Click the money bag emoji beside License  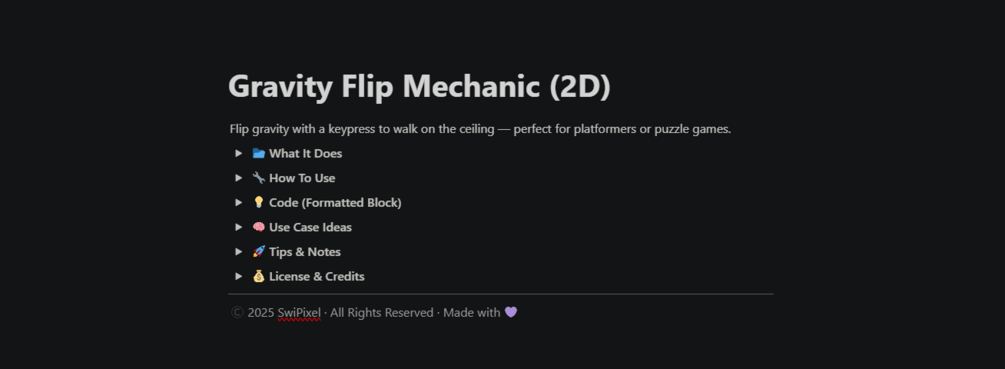(258, 276)
